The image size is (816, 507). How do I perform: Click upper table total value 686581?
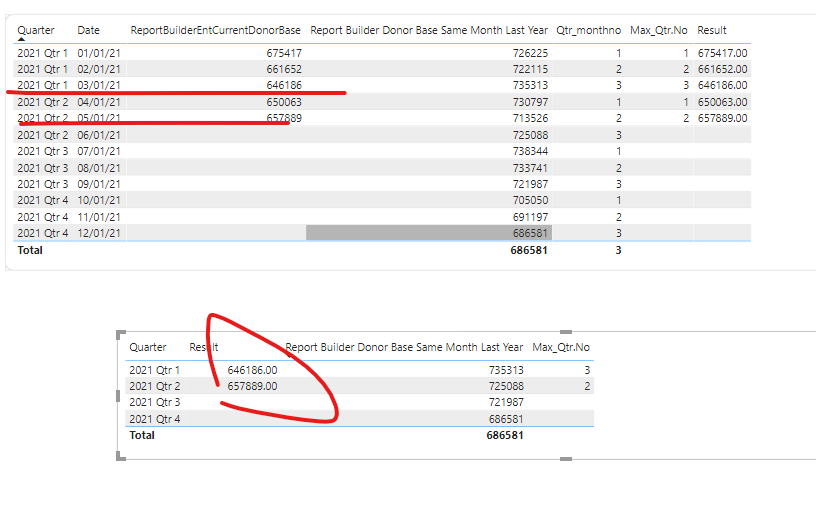click(529, 250)
